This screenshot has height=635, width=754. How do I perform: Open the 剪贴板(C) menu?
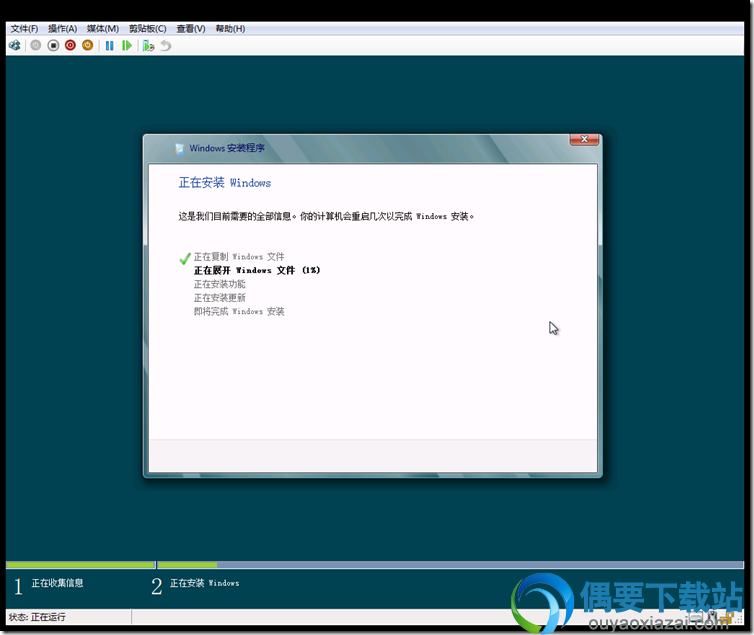pyautogui.click(x=148, y=29)
